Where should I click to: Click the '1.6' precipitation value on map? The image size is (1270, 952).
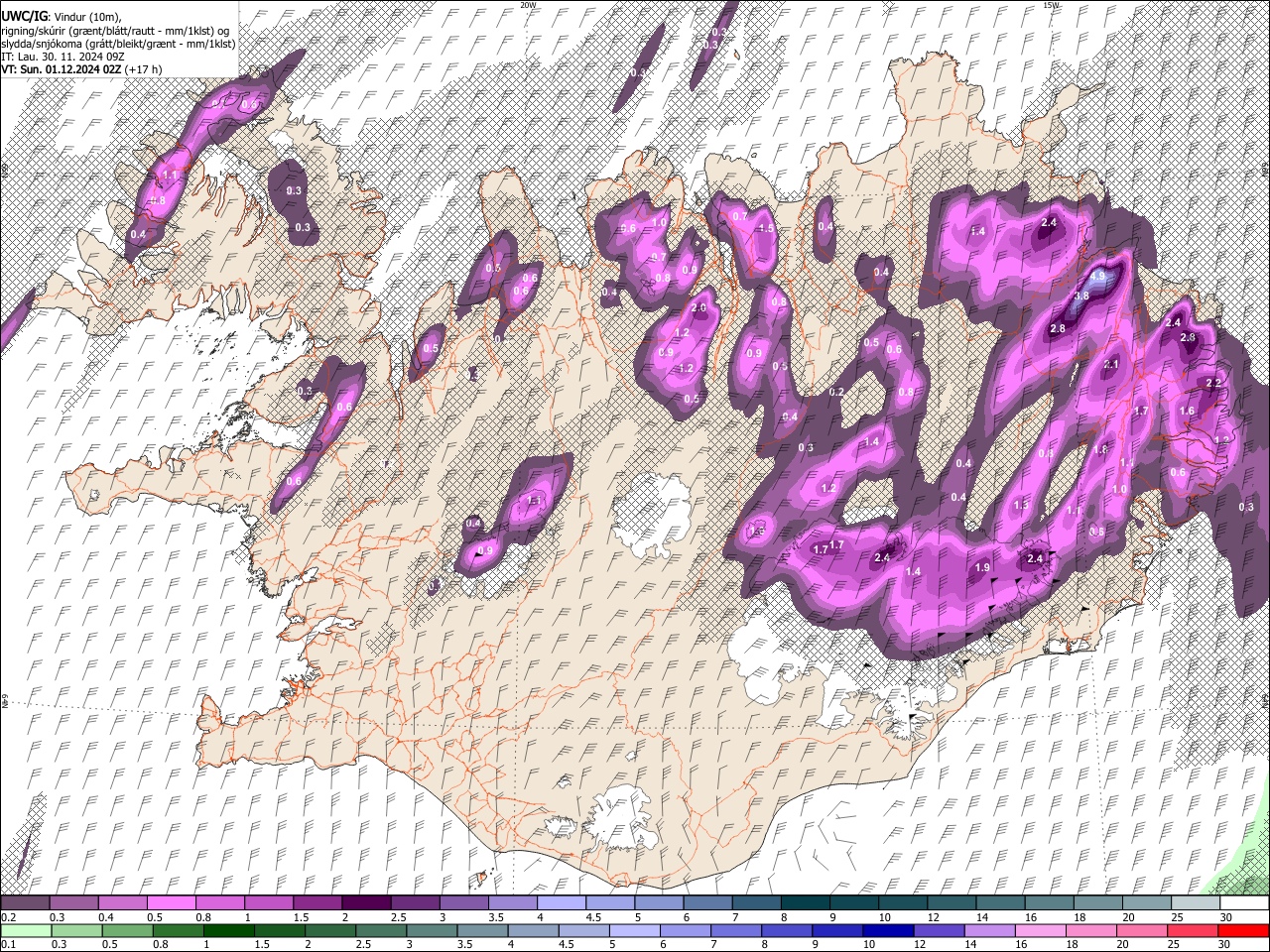[x=1187, y=412]
